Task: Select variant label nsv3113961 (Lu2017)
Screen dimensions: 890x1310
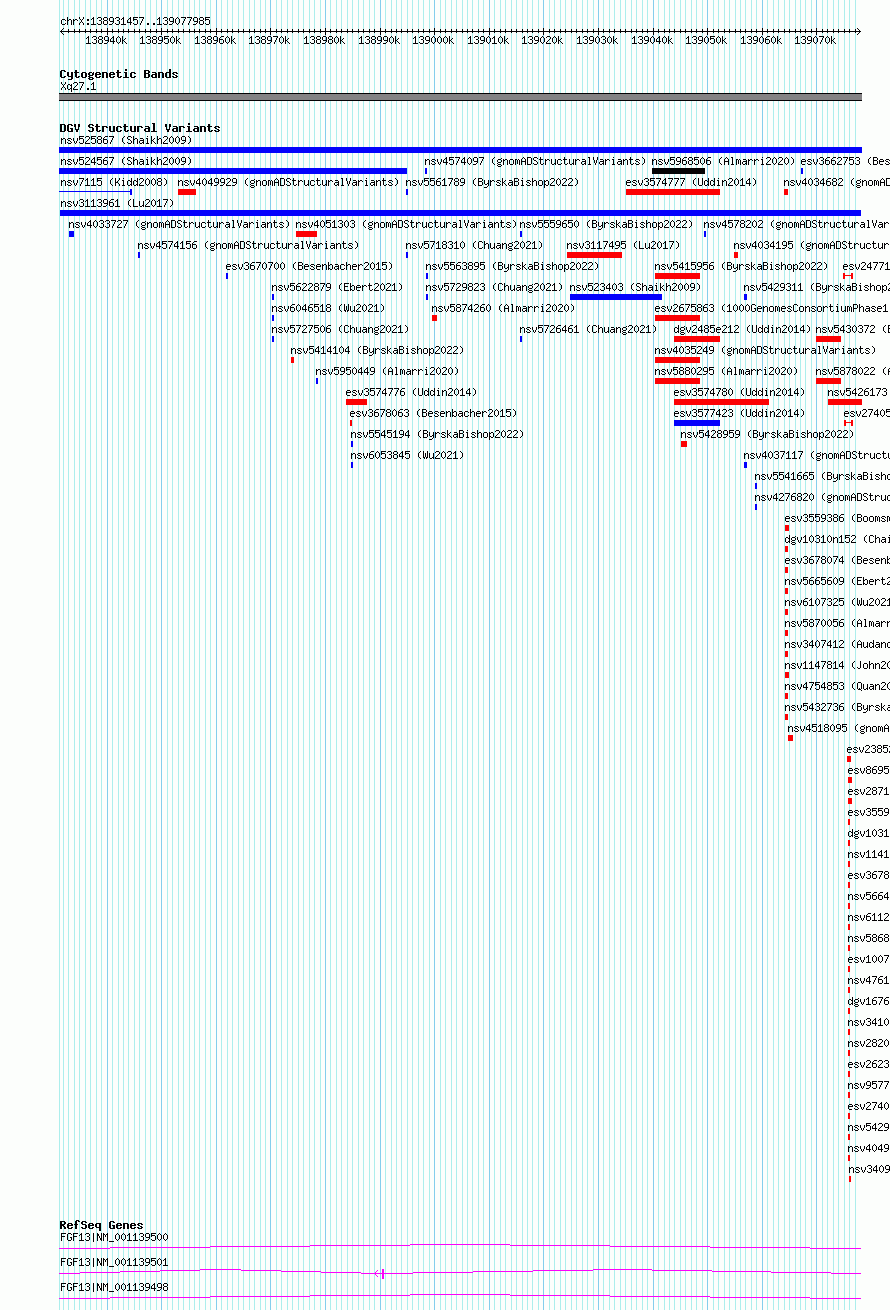Action: [117, 203]
